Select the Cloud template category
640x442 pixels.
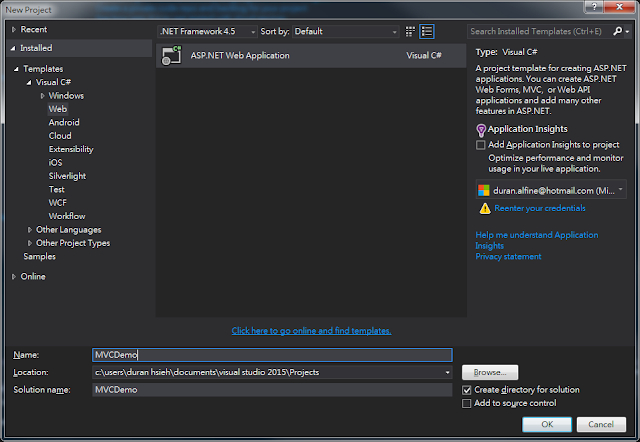tap(60, 136)
